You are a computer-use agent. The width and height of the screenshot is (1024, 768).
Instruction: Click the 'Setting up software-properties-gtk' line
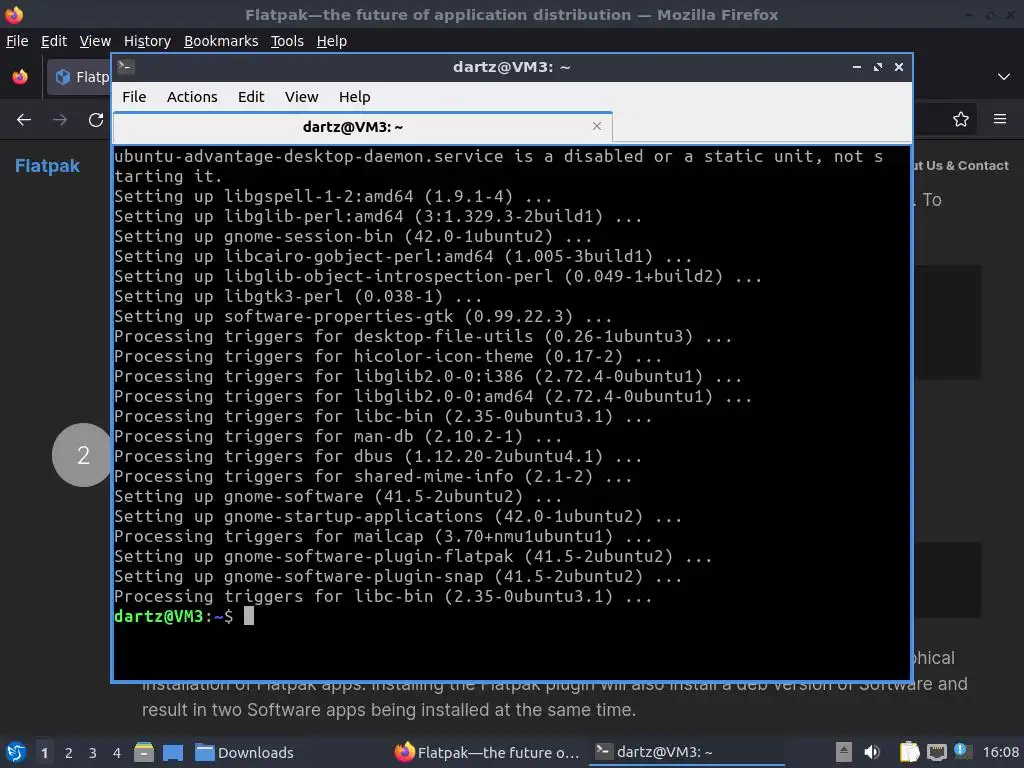(363, 317)
